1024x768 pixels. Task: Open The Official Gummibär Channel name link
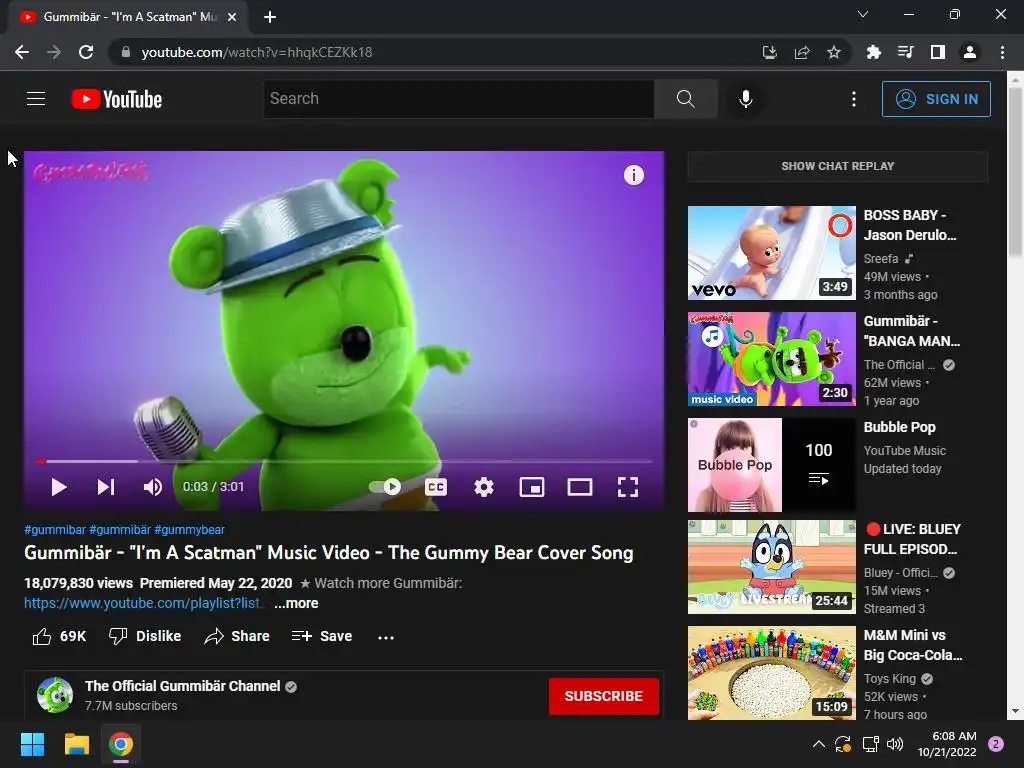point(182,686)
